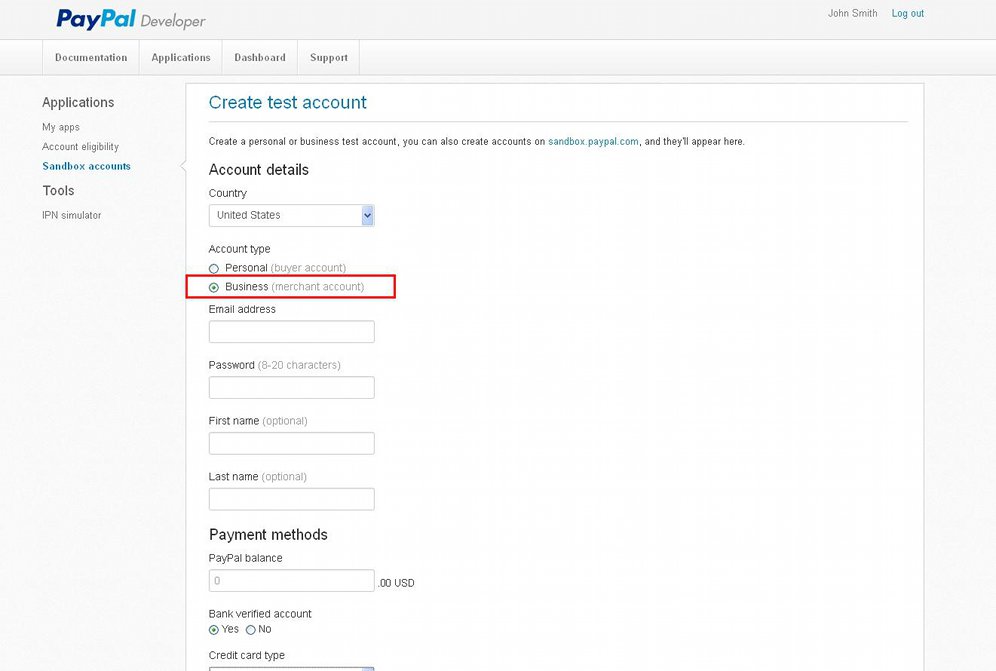Open the Documentation nav tab

(x=91, y=57)
